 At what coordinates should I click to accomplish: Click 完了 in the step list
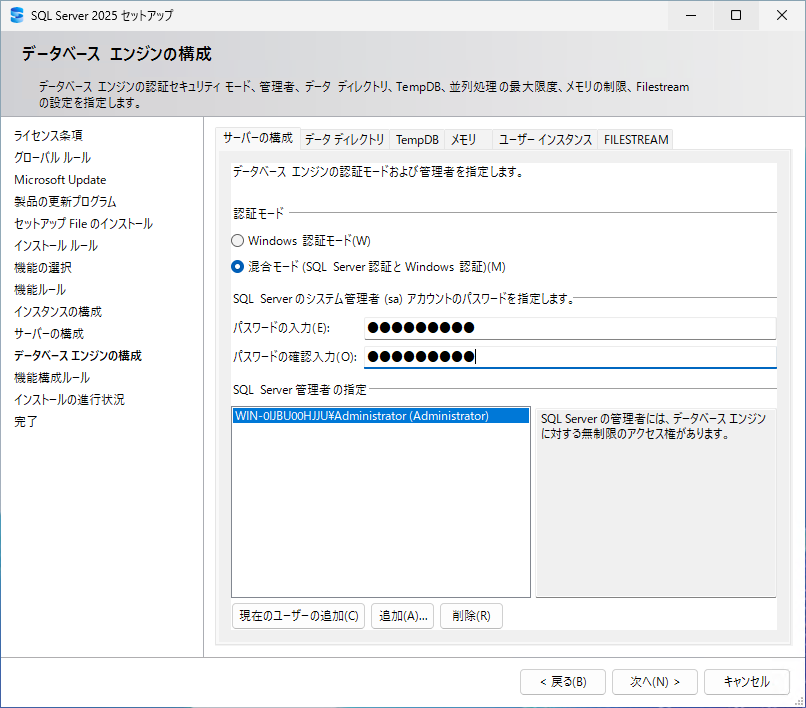26,422
